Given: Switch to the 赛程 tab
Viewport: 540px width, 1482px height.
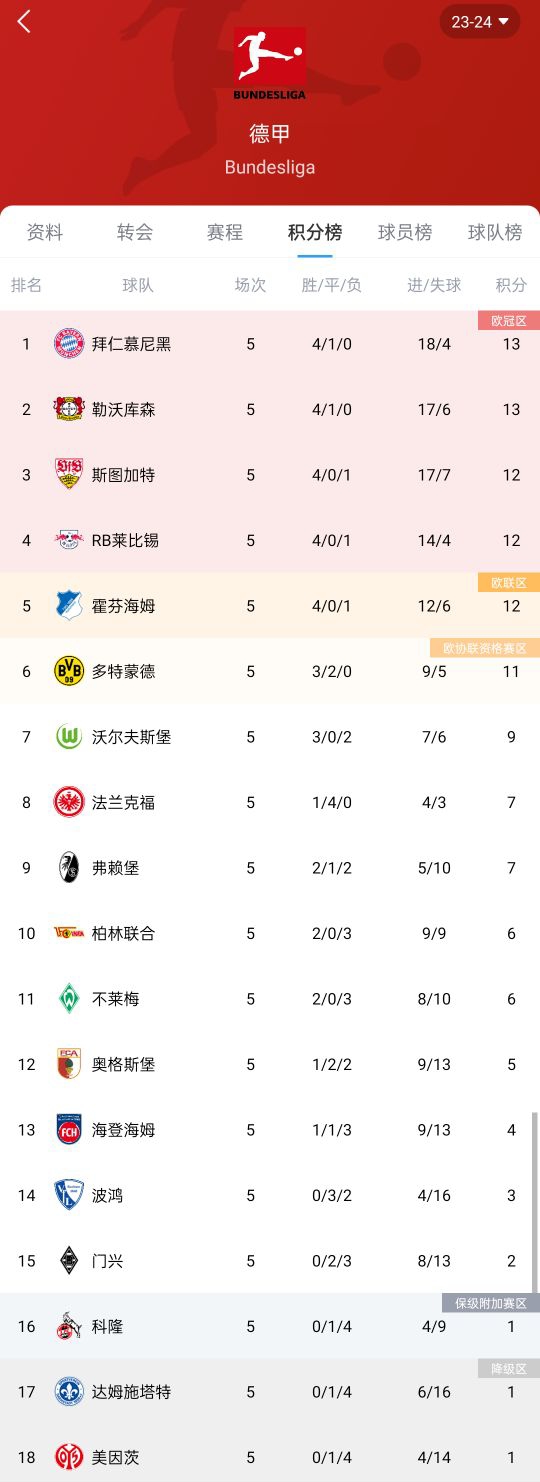Looking at the screenshot, I should click(225, 232).
